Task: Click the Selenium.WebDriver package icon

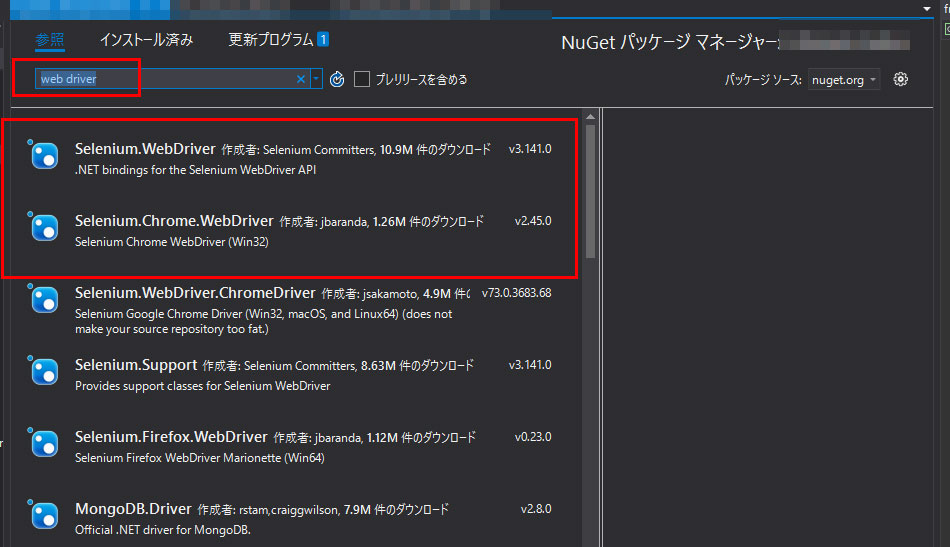Action: coord(44,157)
